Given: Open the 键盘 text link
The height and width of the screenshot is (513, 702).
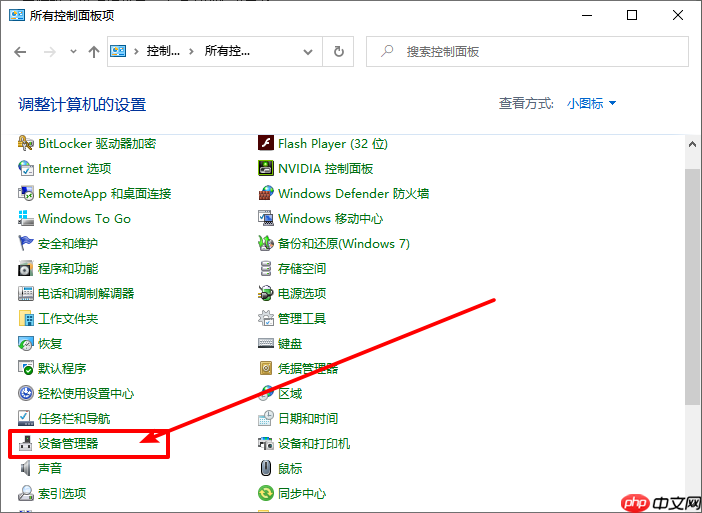Looking at the screenshot, I should tap(290, 344).
